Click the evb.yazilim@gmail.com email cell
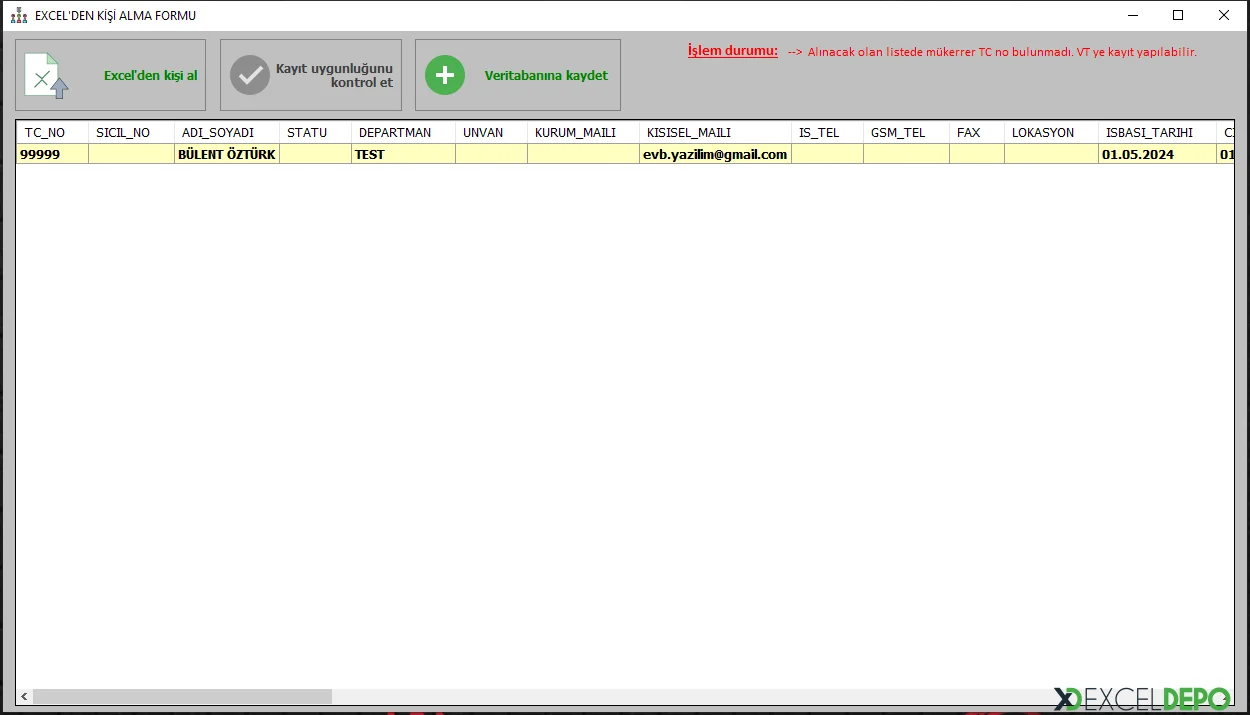The width and height of the screenshot is (1250, 715). 715,154
